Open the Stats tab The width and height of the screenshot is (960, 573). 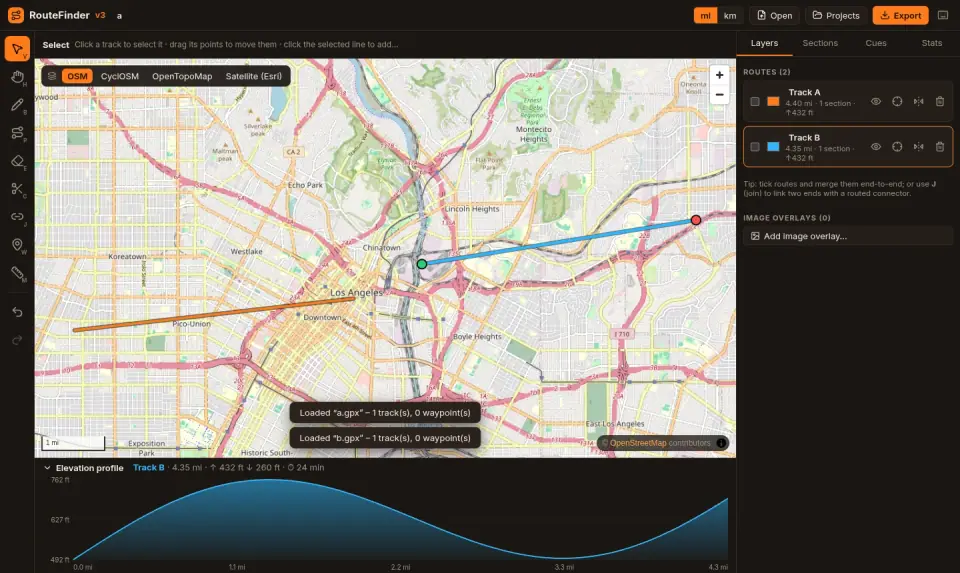click(x=931, y=43)
